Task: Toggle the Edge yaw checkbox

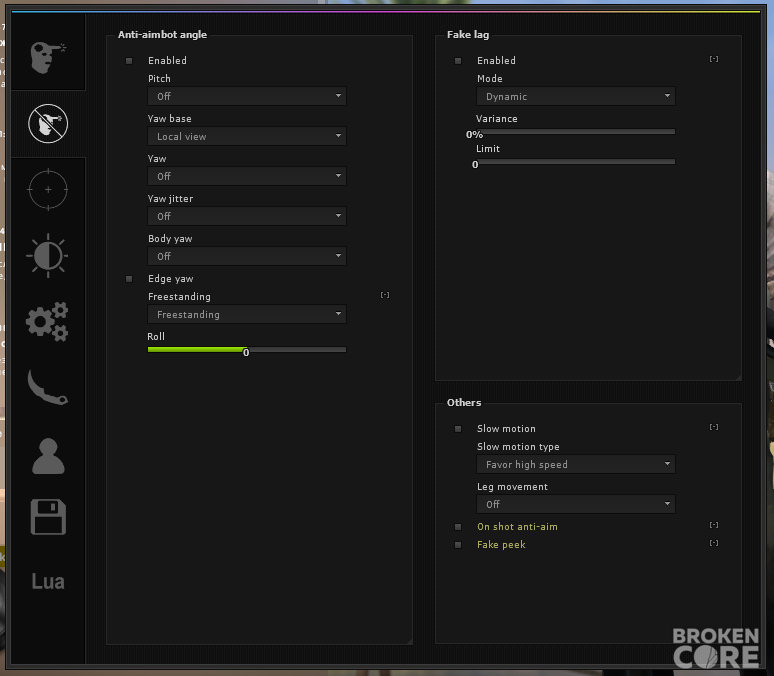Action: [x=129, y=279]
